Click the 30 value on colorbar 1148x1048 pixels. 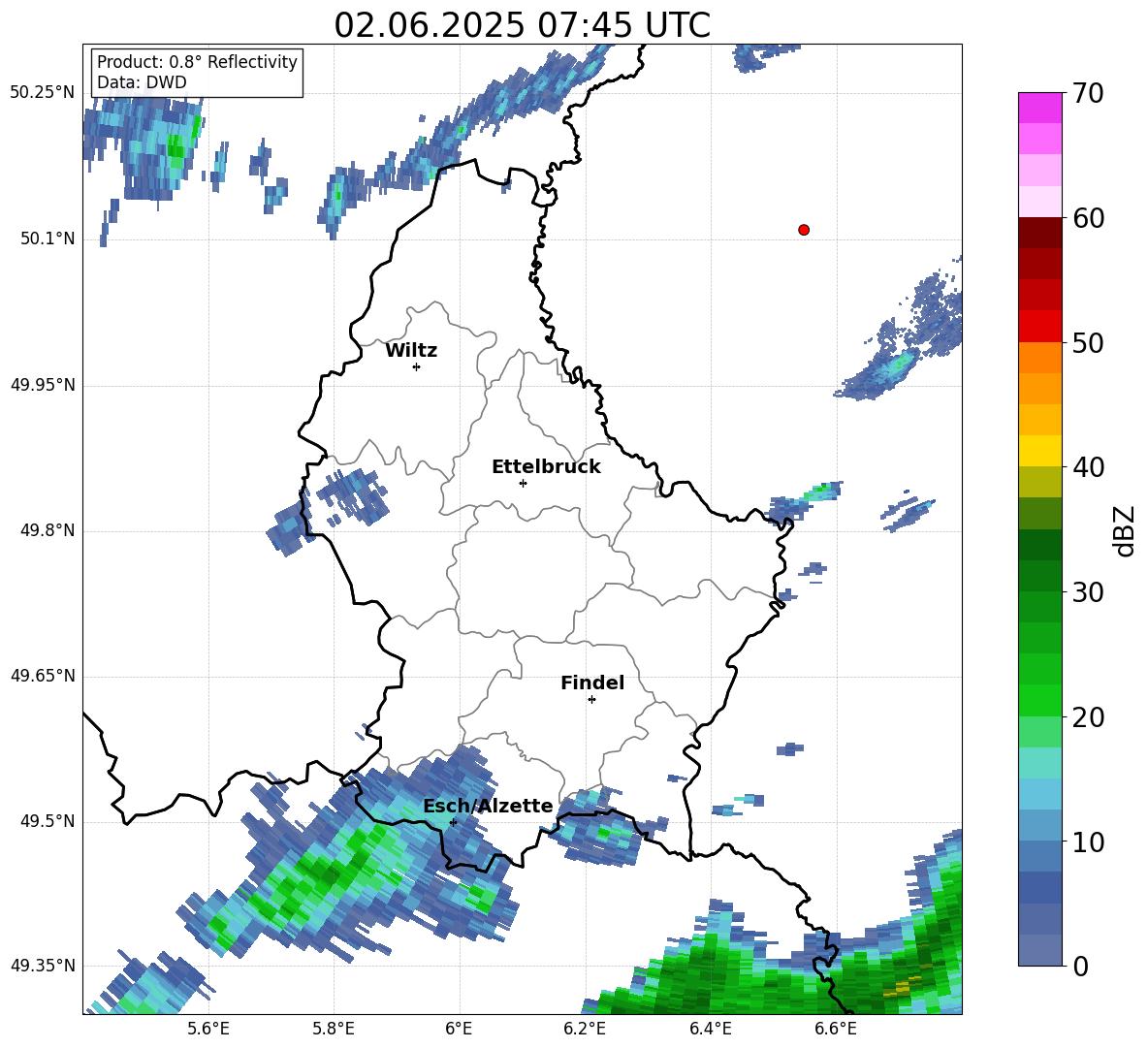coord(1088,592)
